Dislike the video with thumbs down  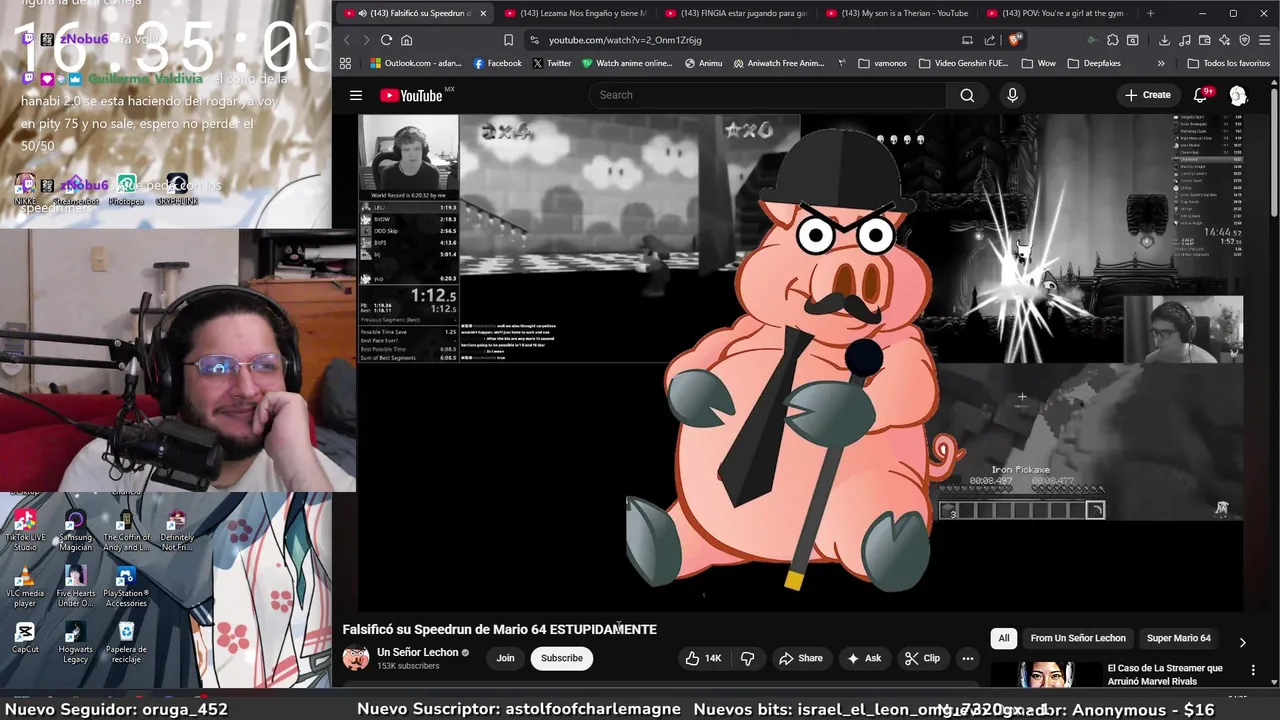[x=747, y=658]
